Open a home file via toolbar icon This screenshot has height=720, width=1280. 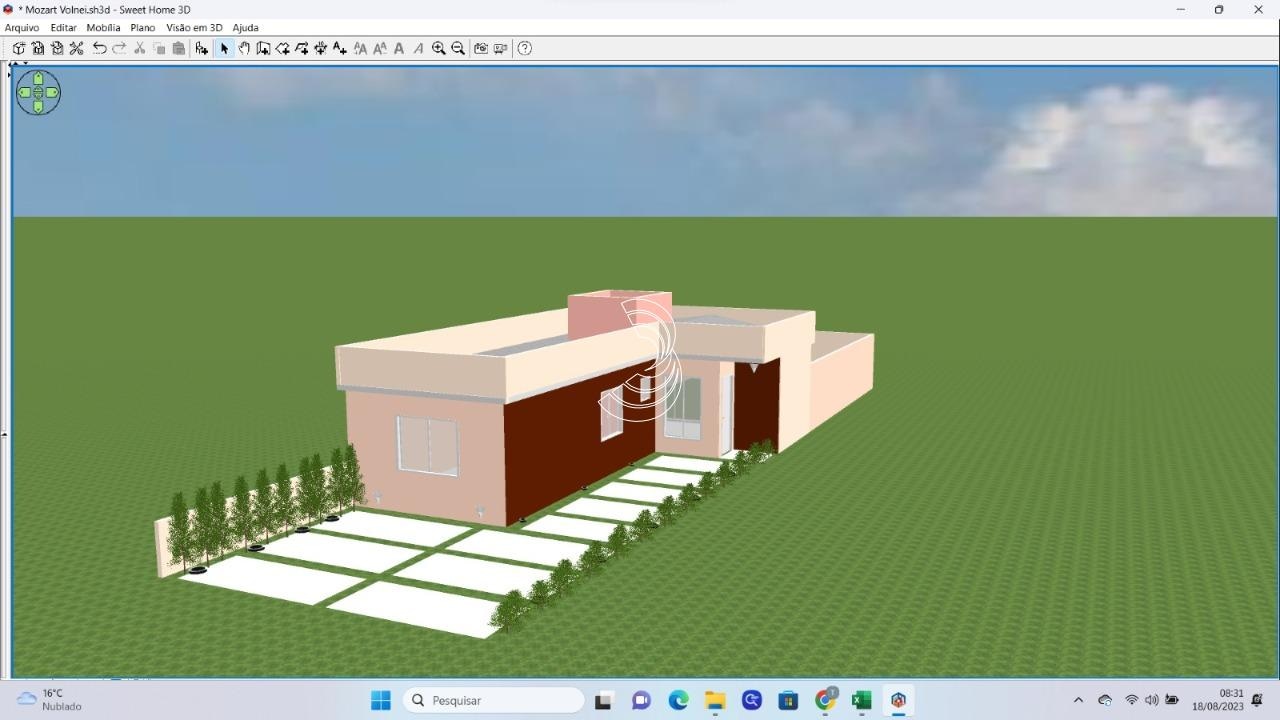[x=38, y=48]
